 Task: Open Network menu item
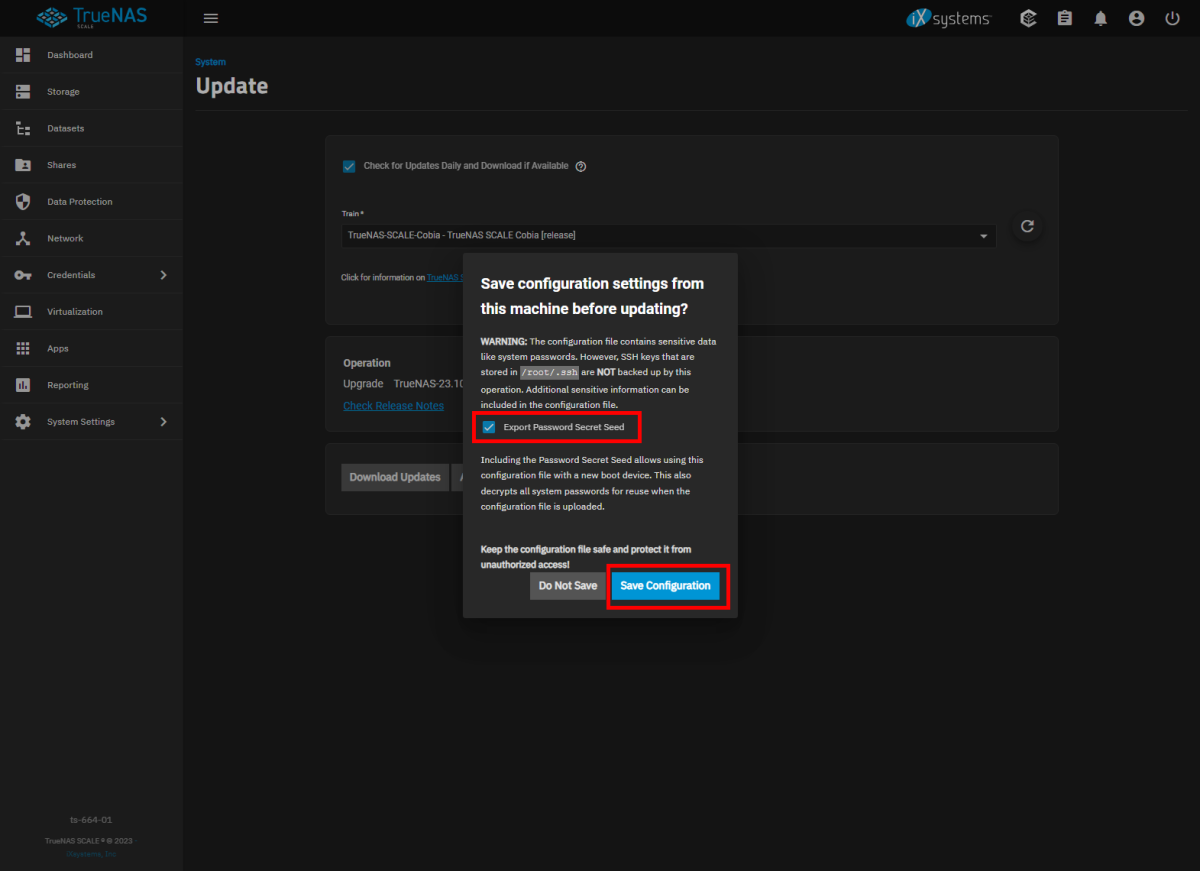point(91,238)
